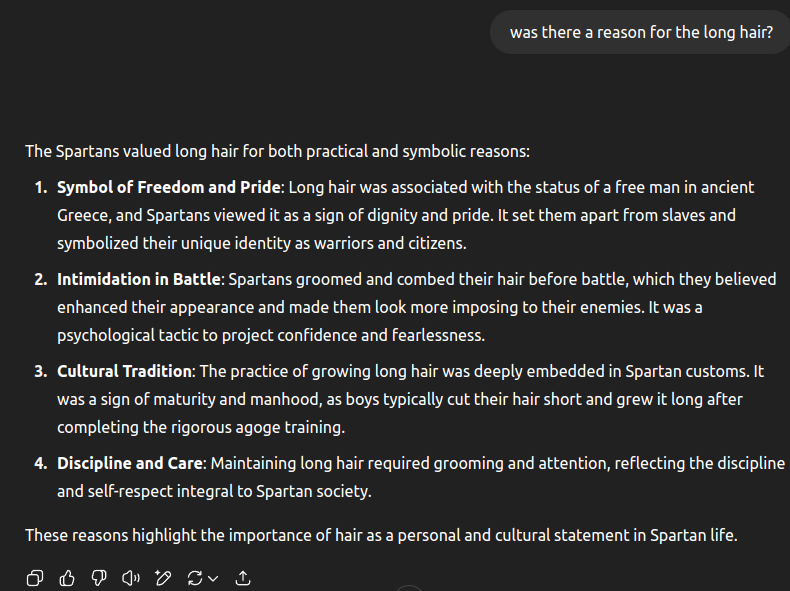Click the closing sentence starting with These reasons highlight
This screenshot has width=790, height=591.
click(381, 535)
